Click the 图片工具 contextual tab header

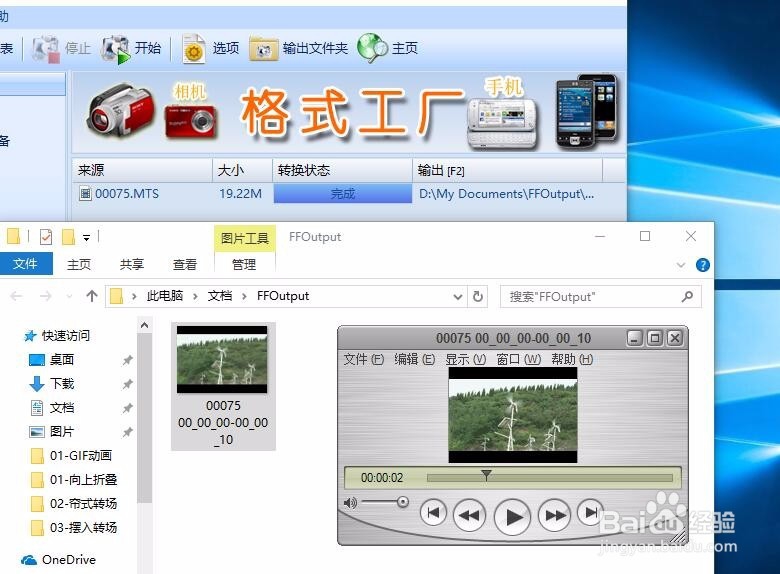[x=245, y=238]
